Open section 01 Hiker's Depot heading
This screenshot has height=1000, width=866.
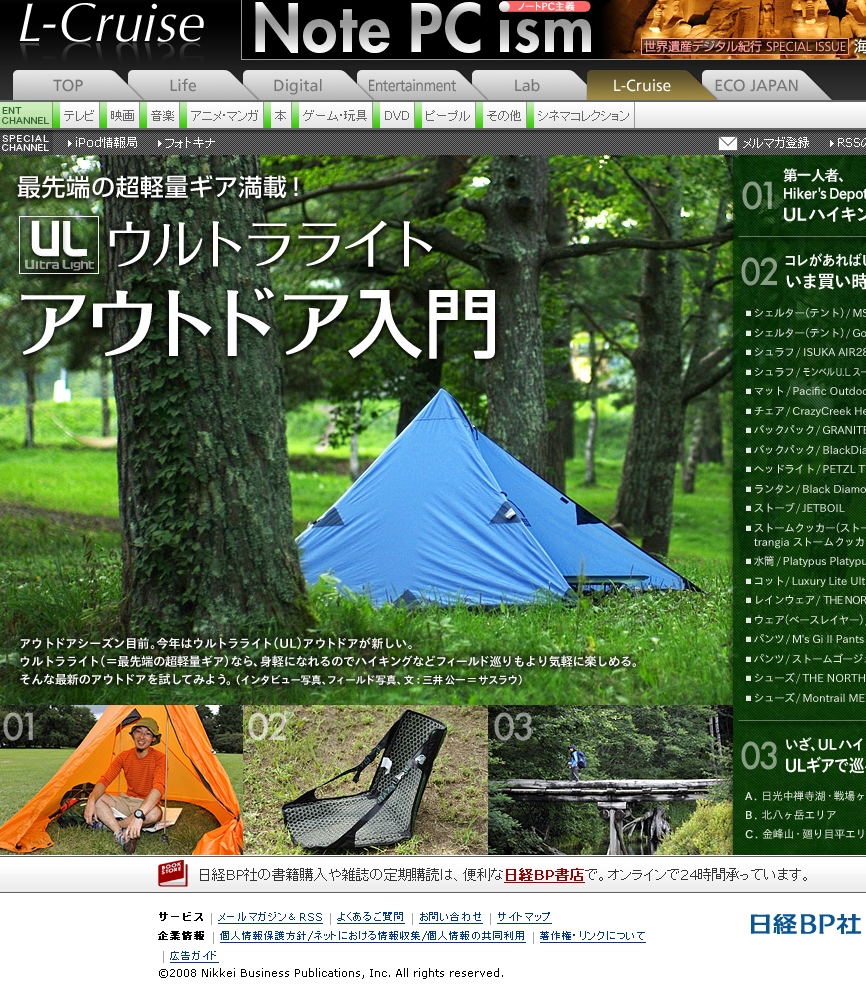(804, 195)
